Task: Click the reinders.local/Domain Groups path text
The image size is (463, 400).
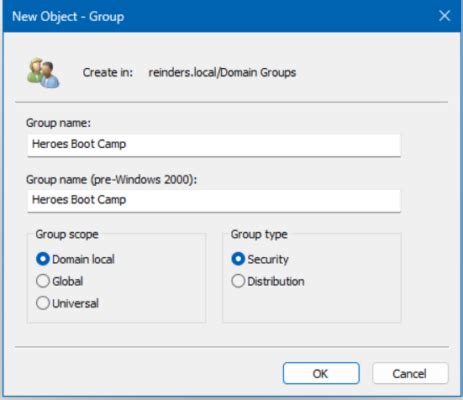Action: click(222, 72)
